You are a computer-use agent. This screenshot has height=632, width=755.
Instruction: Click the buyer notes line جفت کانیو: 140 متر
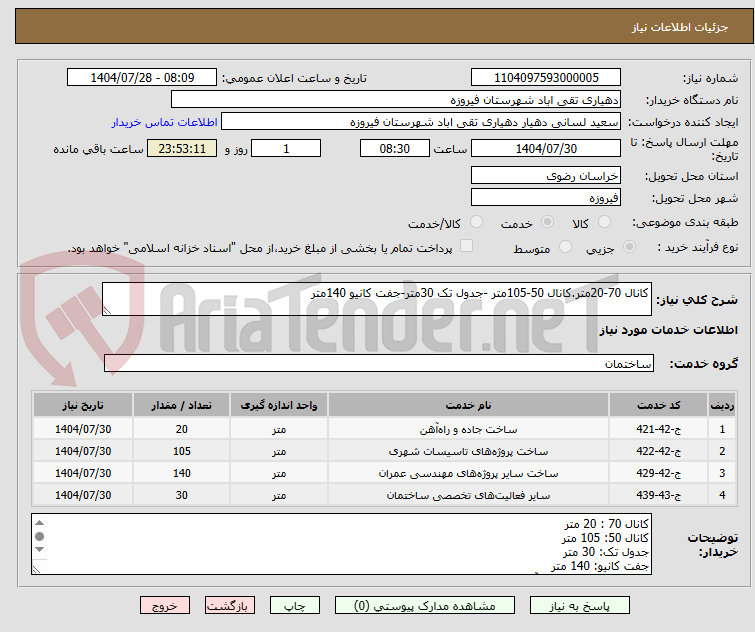[599, 566]
